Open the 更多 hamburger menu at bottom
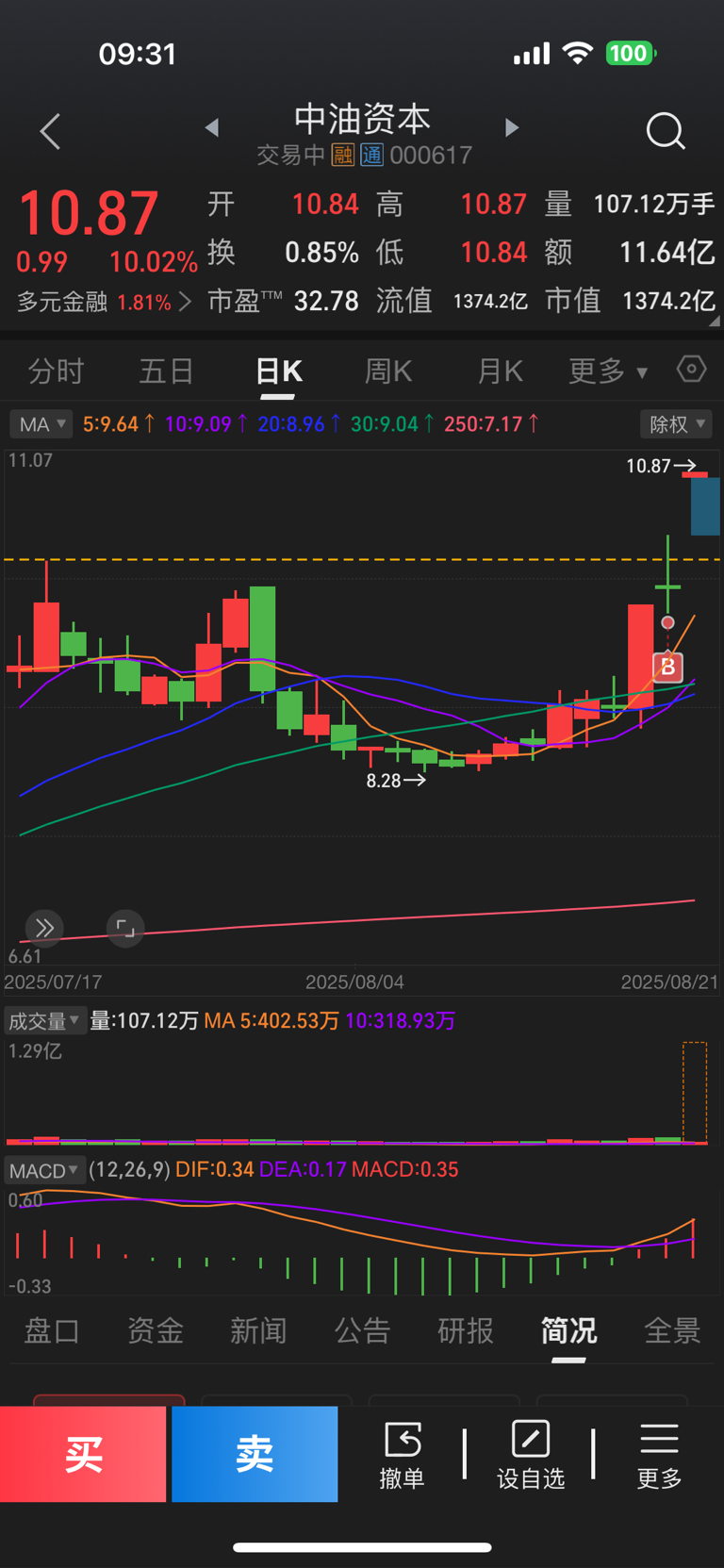The image size is (724, 1568). click(x=659, y=1455)
